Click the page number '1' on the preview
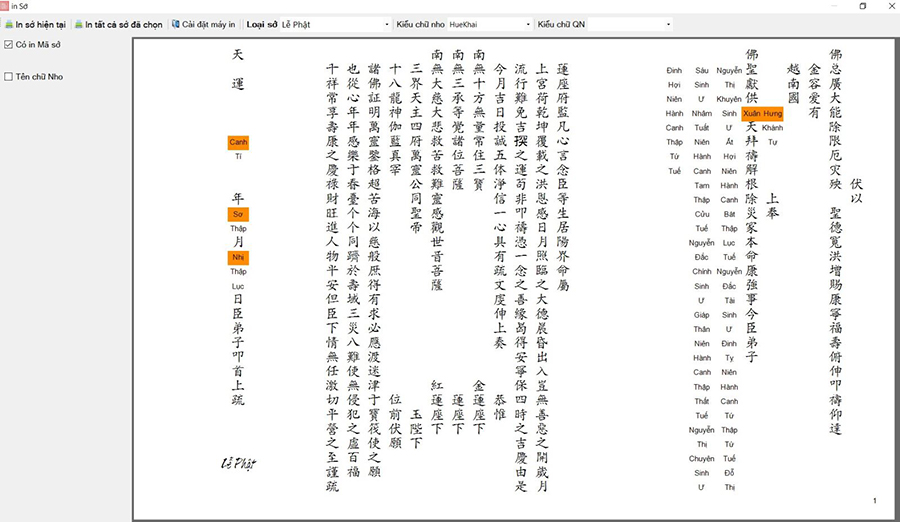900x522 pixels. coord(875,501)
